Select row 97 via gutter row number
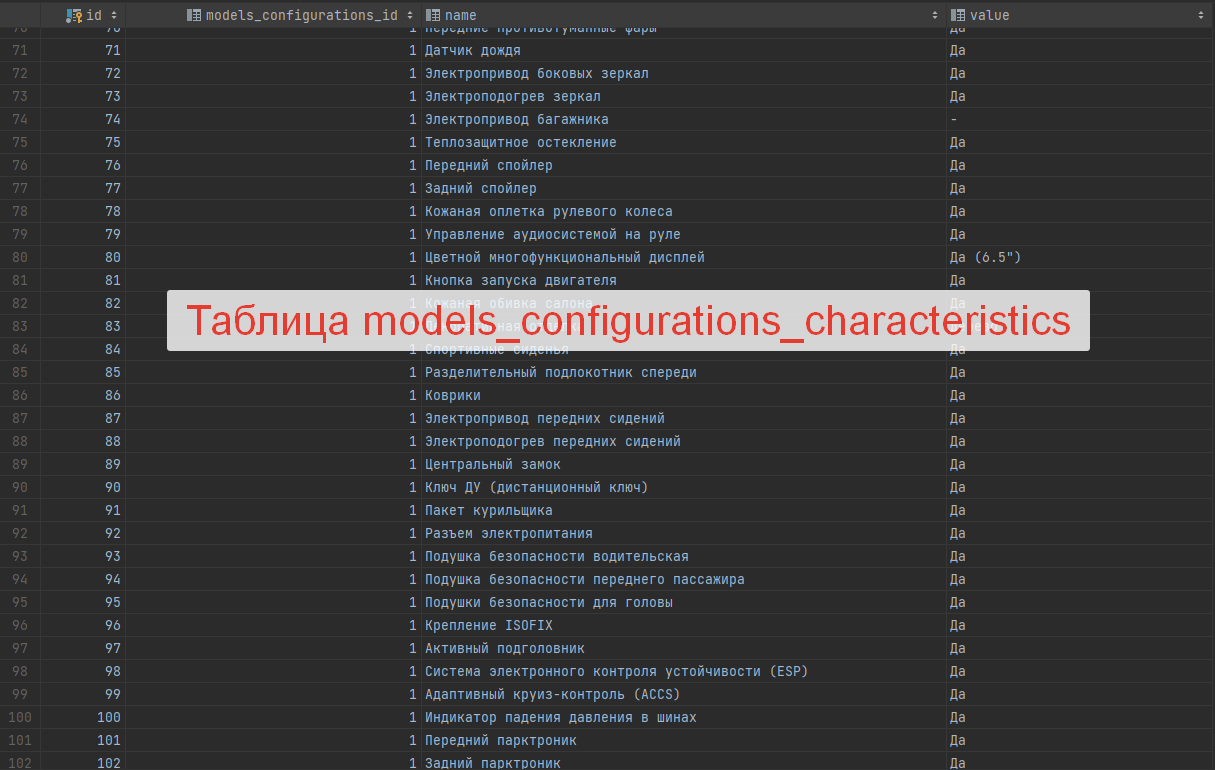The height and width of the screenshot is (770, 1215). click(20, 648)
